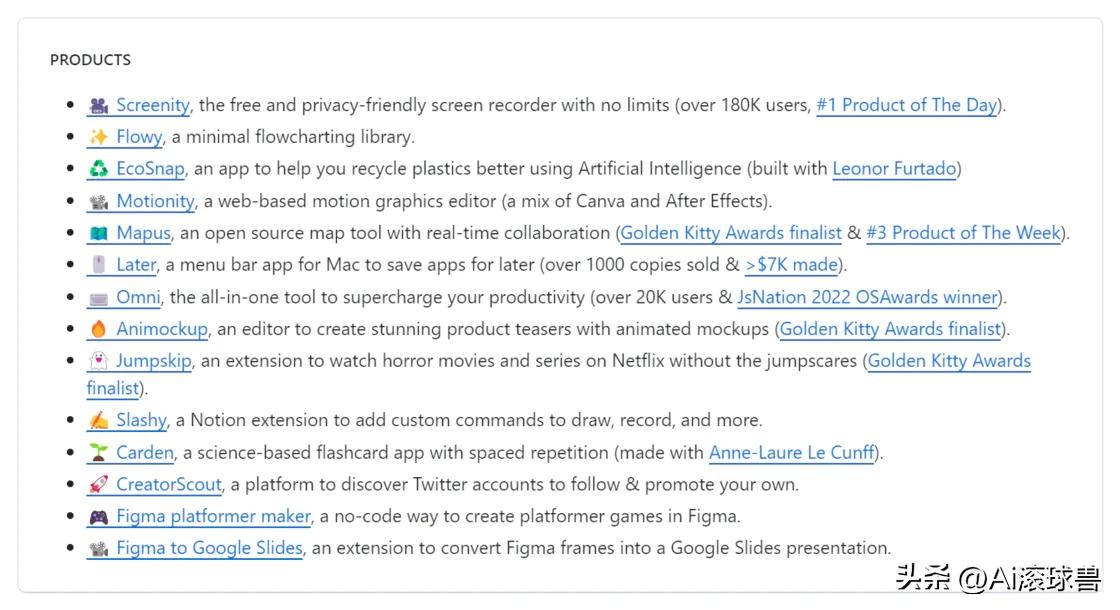Click the seedling emoji beside Carden

coord(98,453)
